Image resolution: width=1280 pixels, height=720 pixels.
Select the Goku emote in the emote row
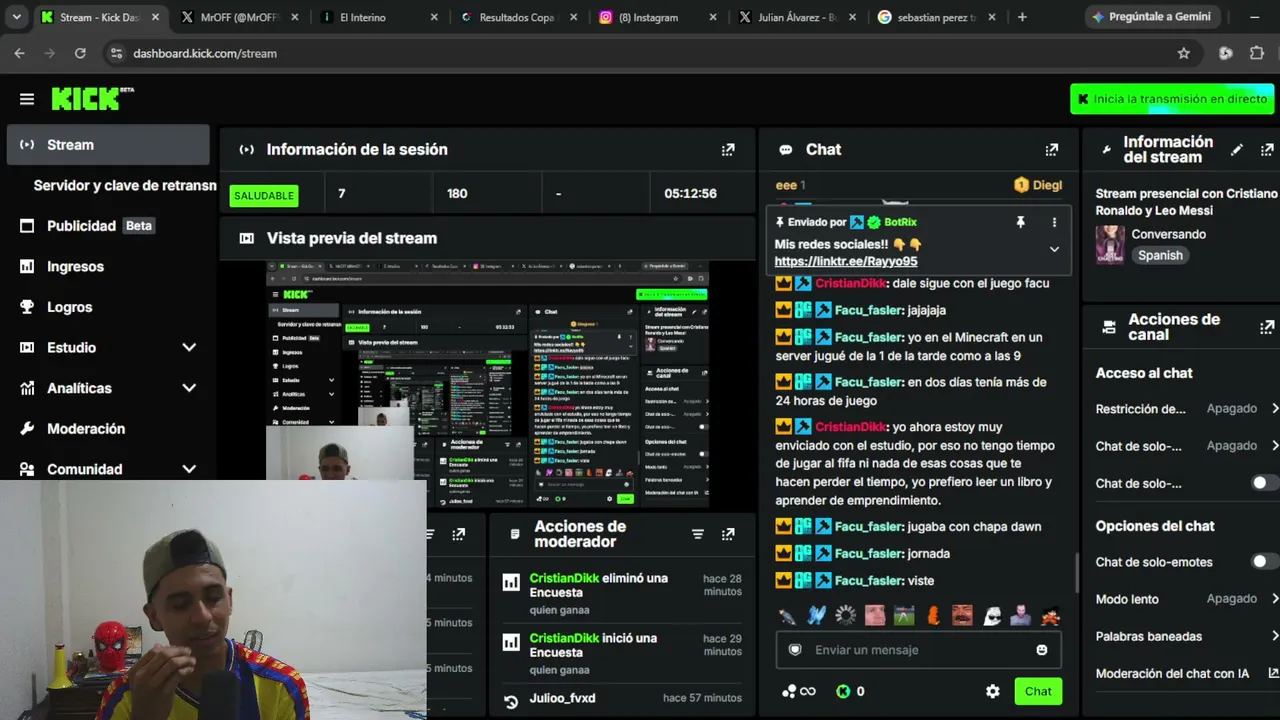click(1049, 616)
